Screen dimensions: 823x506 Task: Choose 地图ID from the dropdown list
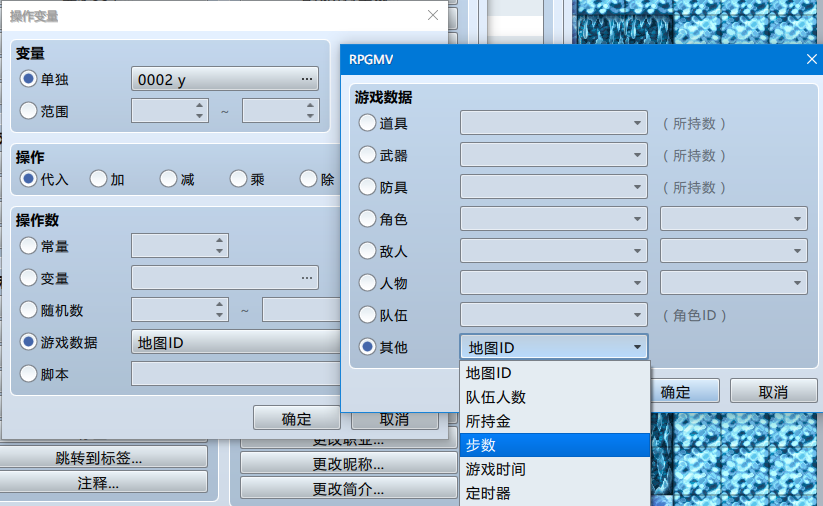pyautogui.click(x=555, y=373)
